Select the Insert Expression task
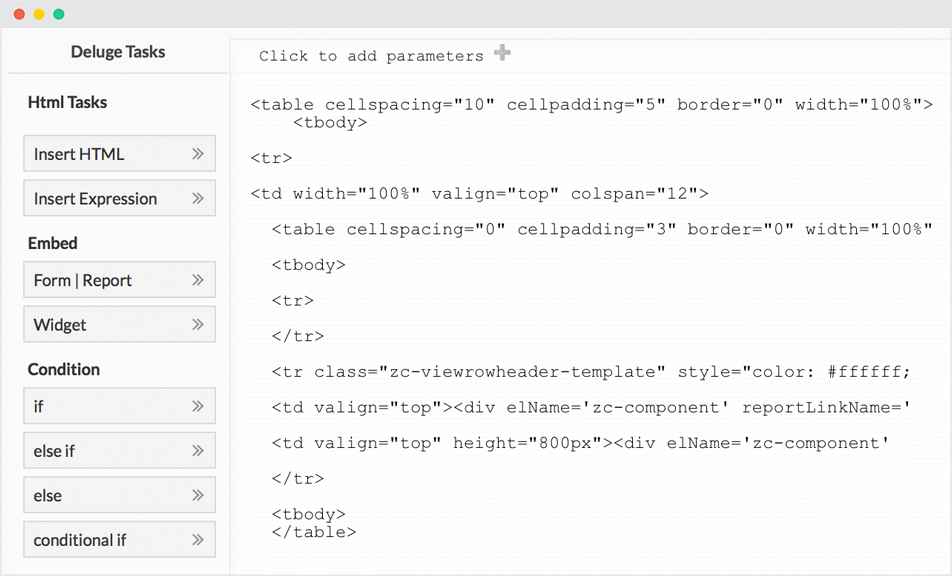Screen dimensions: 952x576 (x=120, y=198)
